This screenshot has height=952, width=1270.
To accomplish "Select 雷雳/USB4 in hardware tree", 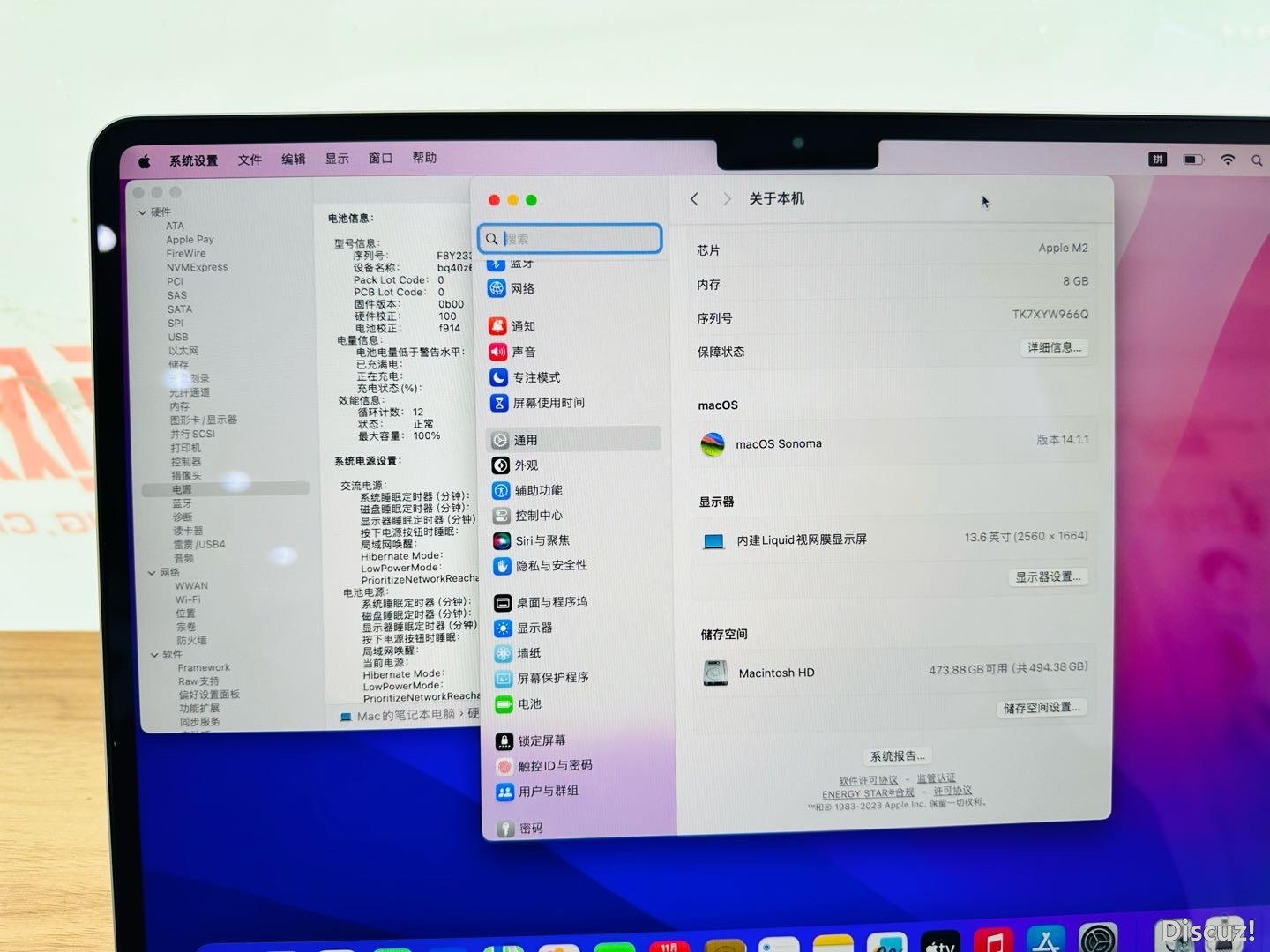I will coord(199,545).
